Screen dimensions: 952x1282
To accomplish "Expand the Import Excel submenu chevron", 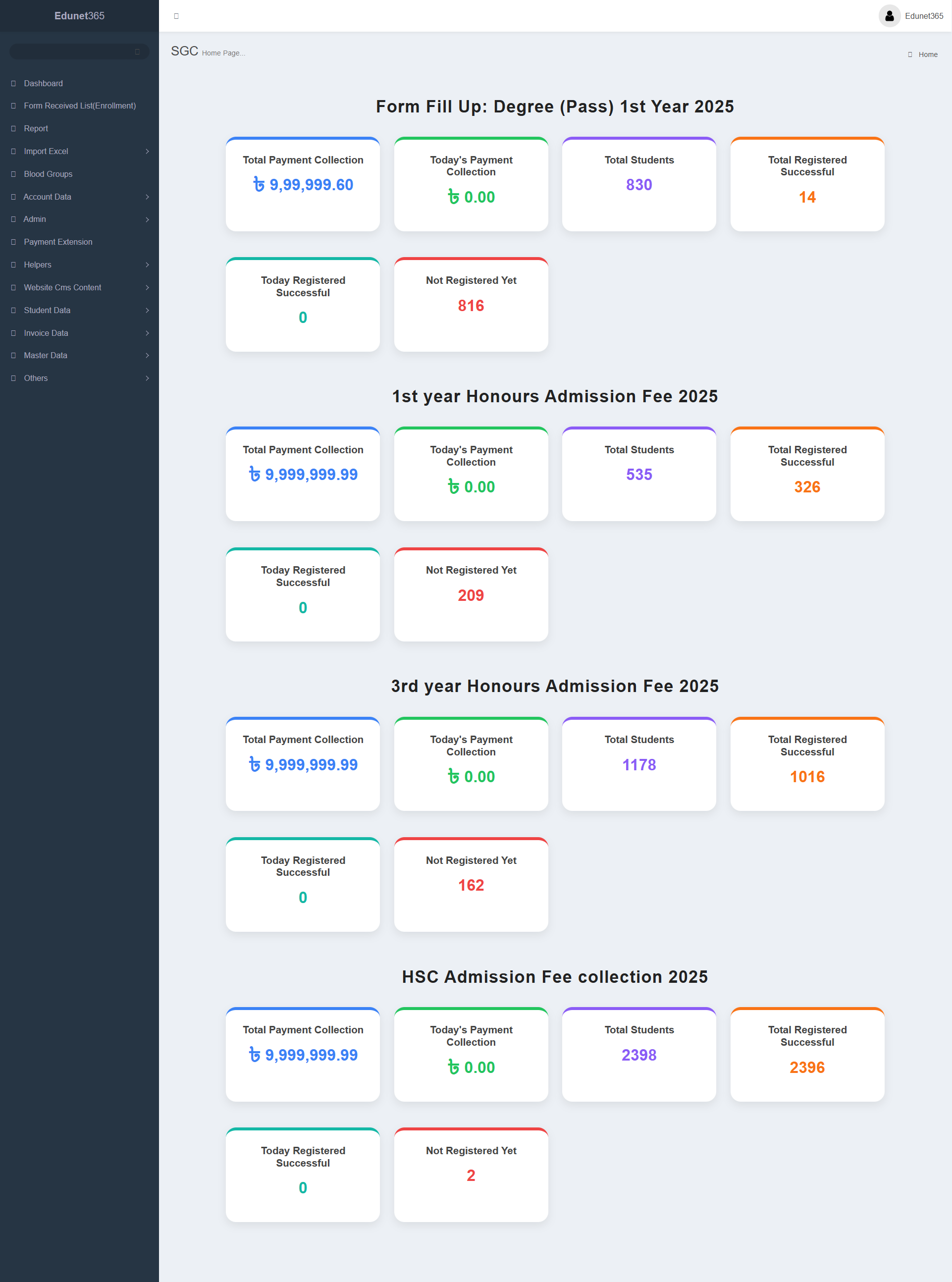I will coord(148,152).
